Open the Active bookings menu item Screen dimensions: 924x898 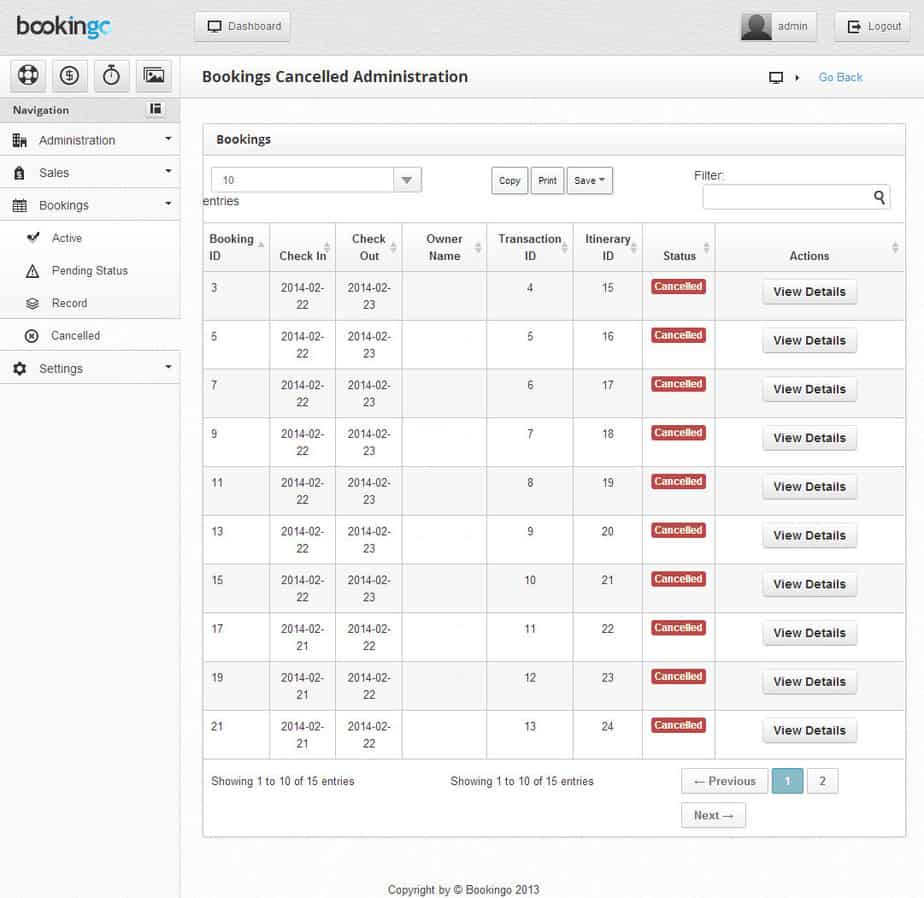coord(67,238)
